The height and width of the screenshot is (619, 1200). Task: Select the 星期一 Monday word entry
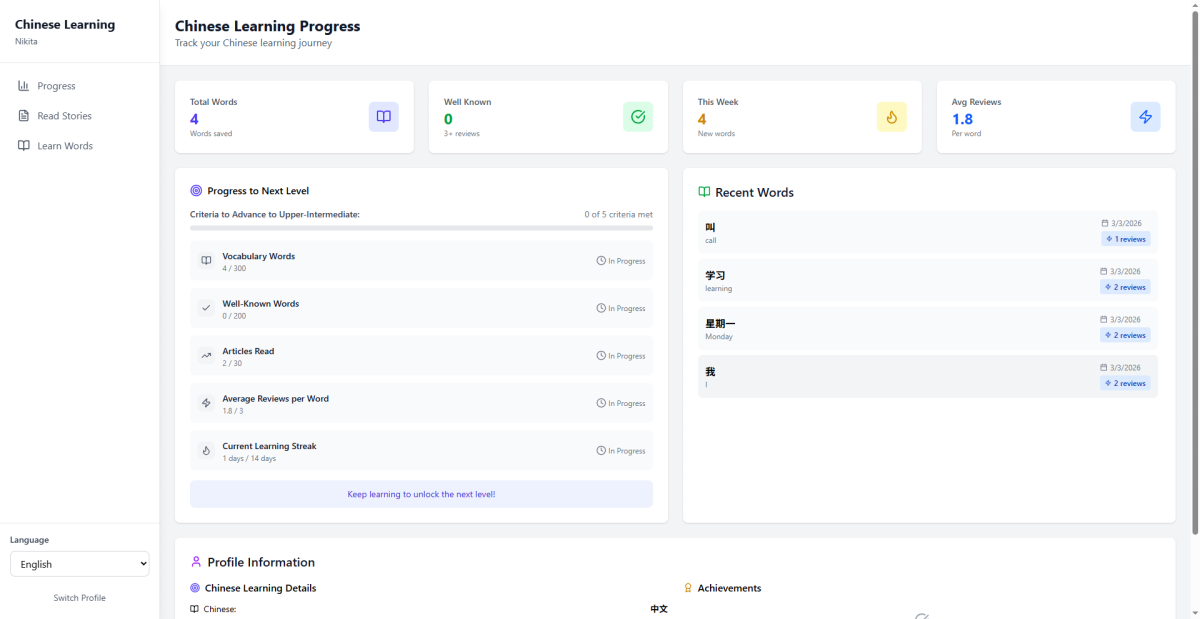click(x=900, y=329)
